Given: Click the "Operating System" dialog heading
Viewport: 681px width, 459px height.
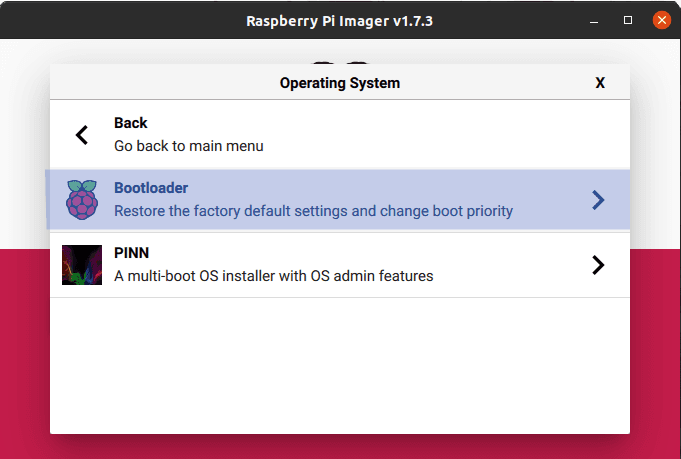Looking at the screenshot, I should click(x=339, y=83).
